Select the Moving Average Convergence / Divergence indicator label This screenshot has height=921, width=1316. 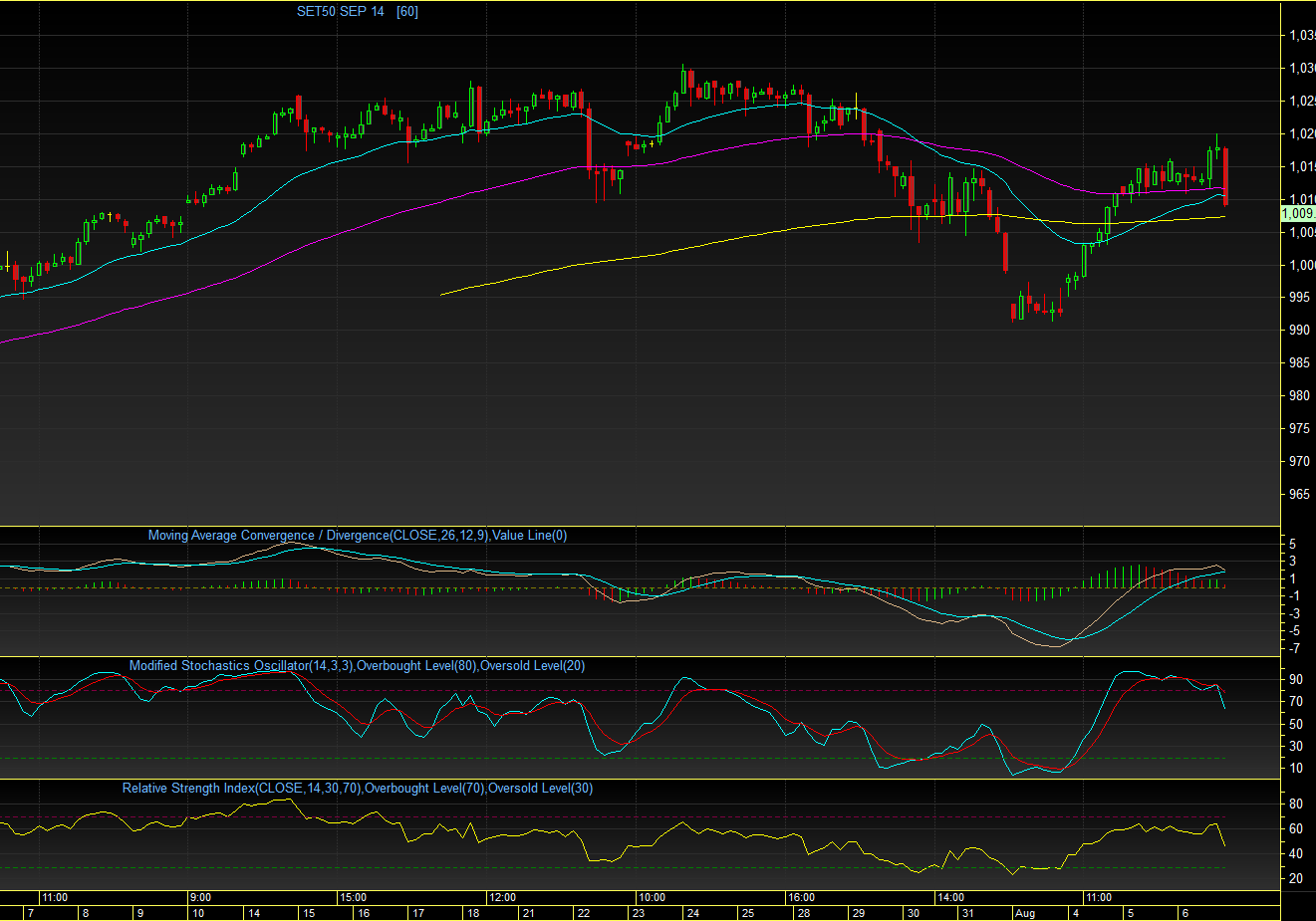[358, 536]
